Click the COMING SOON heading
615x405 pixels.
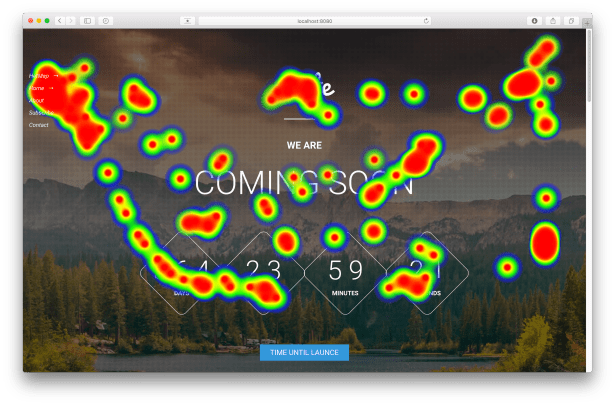point(304,184)
